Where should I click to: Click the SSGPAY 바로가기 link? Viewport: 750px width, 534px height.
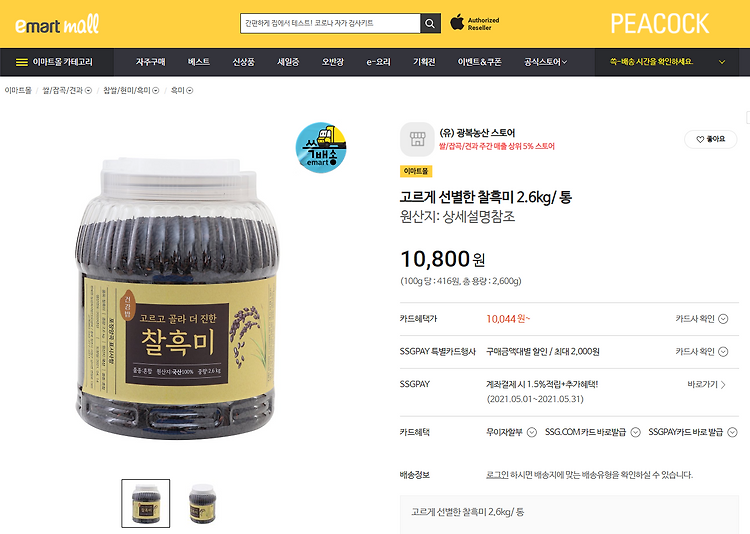click(x=706, y=384)
